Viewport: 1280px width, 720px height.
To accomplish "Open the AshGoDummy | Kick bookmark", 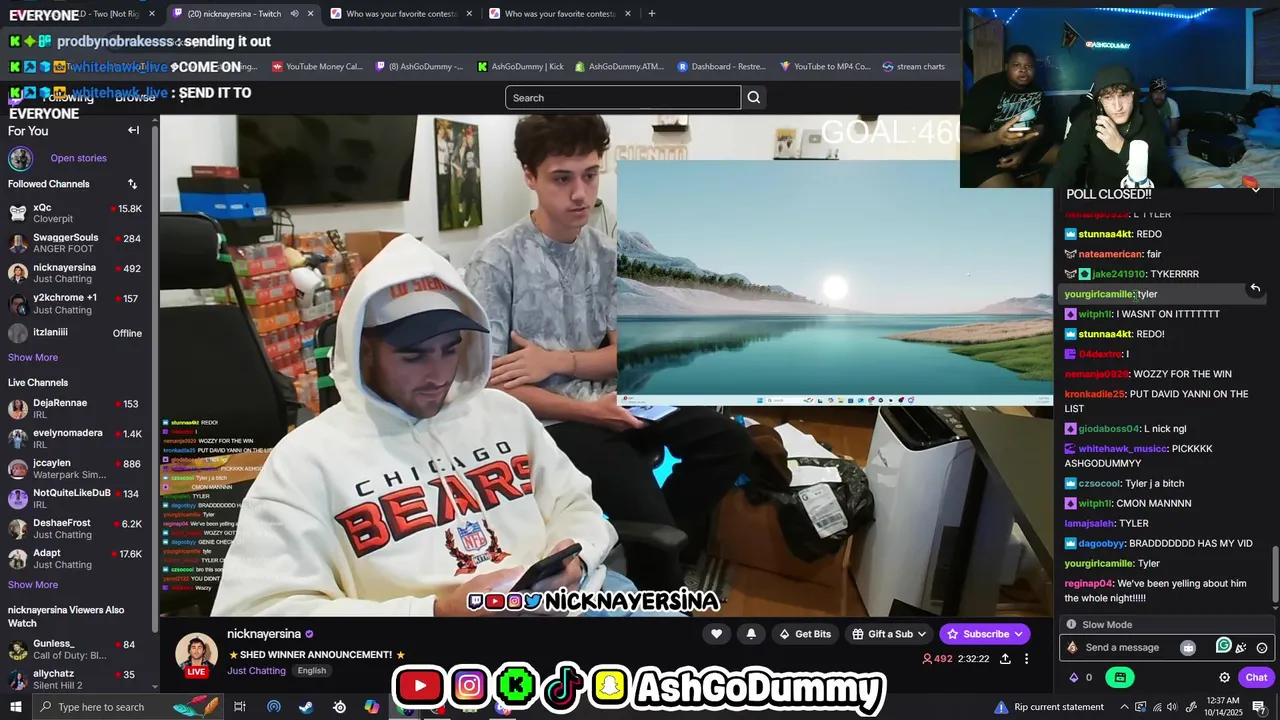I will point(520,67).
